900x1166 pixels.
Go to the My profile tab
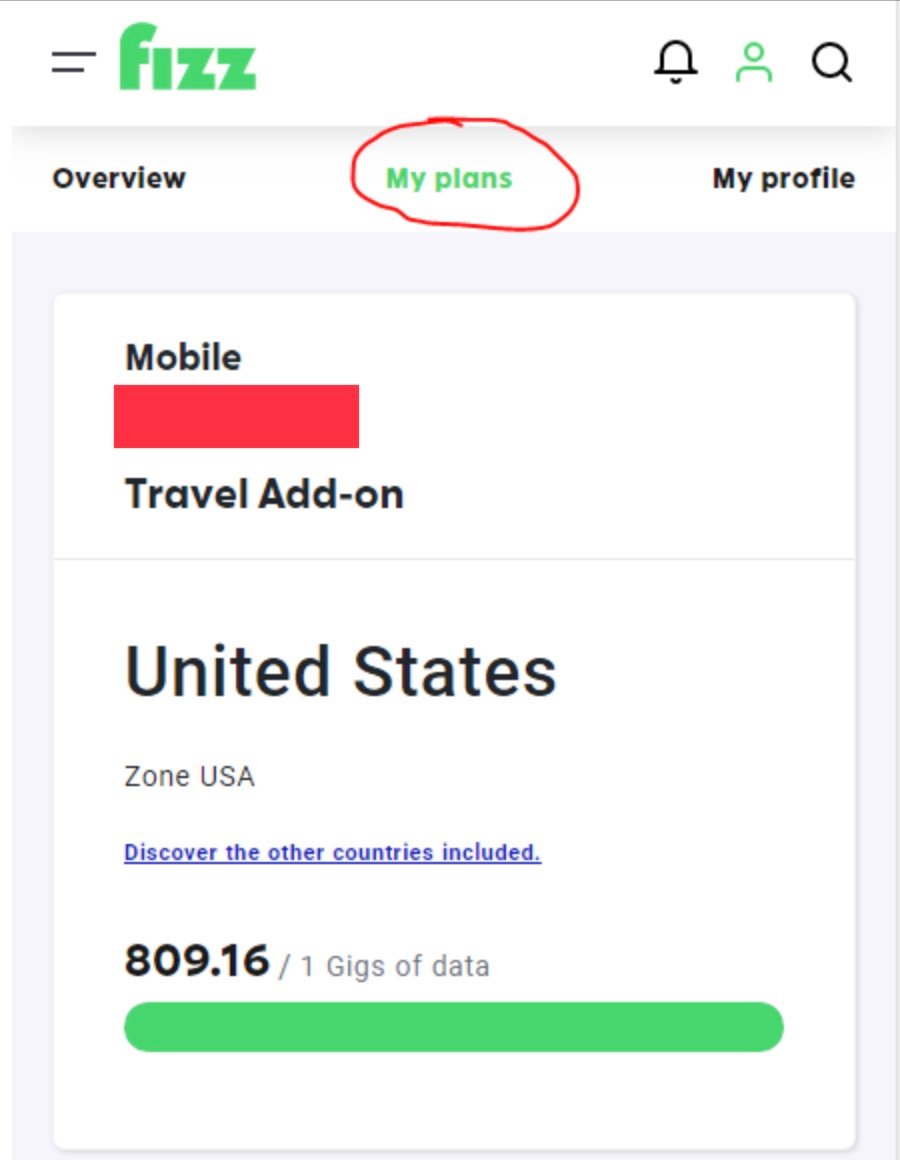(783, 179)
